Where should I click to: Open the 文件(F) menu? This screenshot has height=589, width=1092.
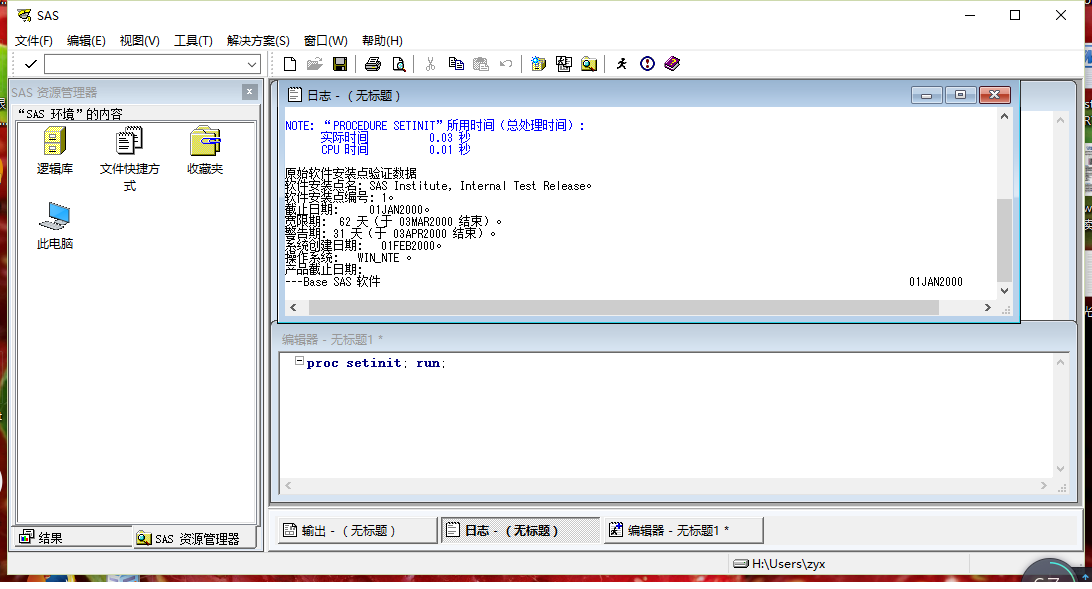pos(33,40)
